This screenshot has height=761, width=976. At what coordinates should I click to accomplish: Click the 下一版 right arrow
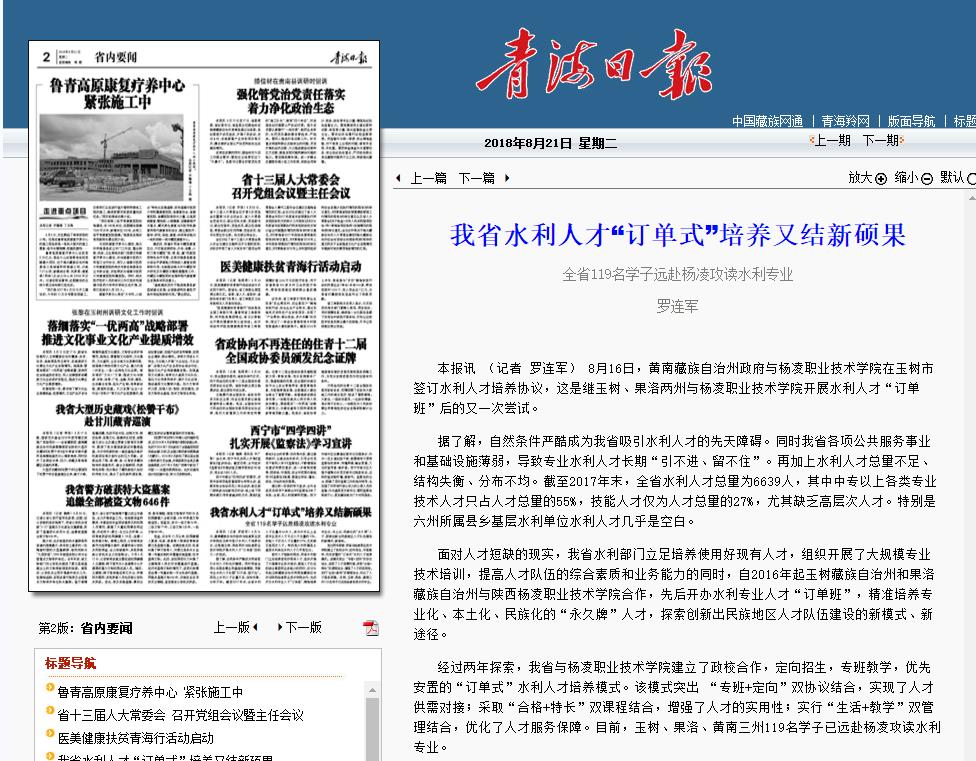coord(279,627)
